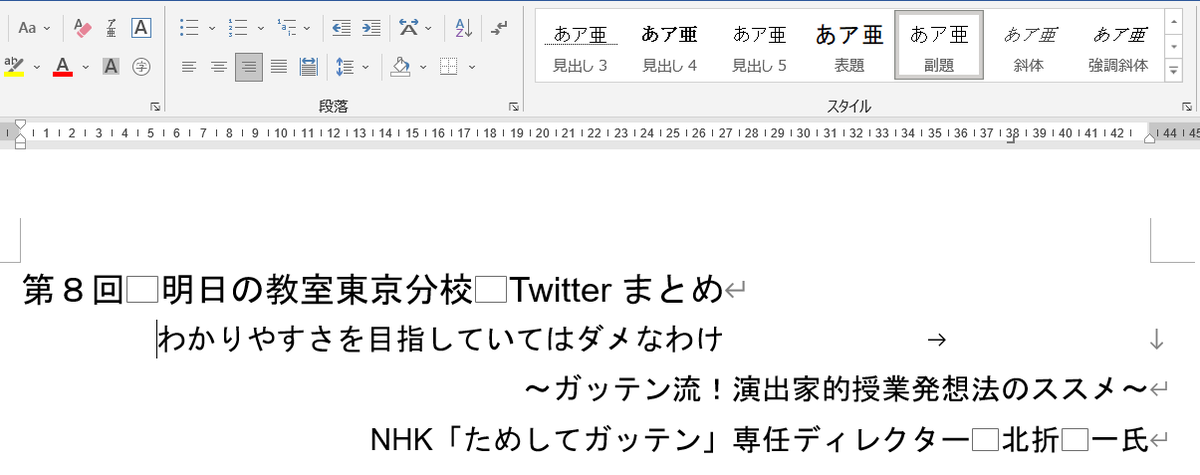
Task: Click the Multilevel List icon
Action: 287,27
